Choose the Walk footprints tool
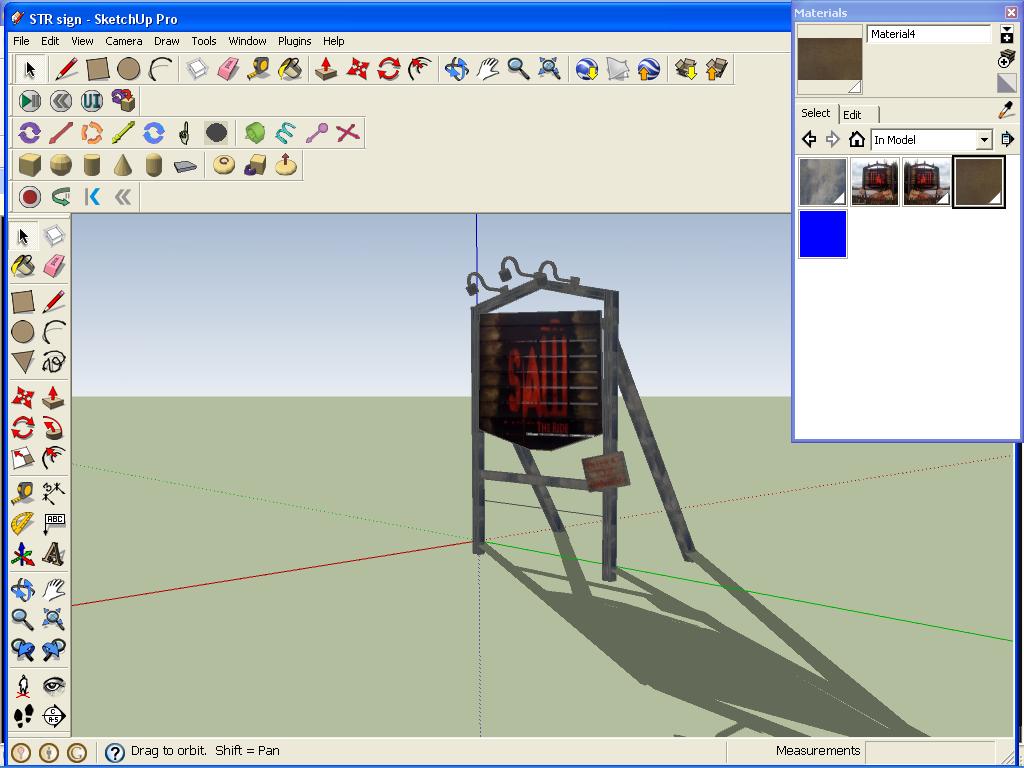Viewport: 1024px width, 768px height. (x=23, y=716)
